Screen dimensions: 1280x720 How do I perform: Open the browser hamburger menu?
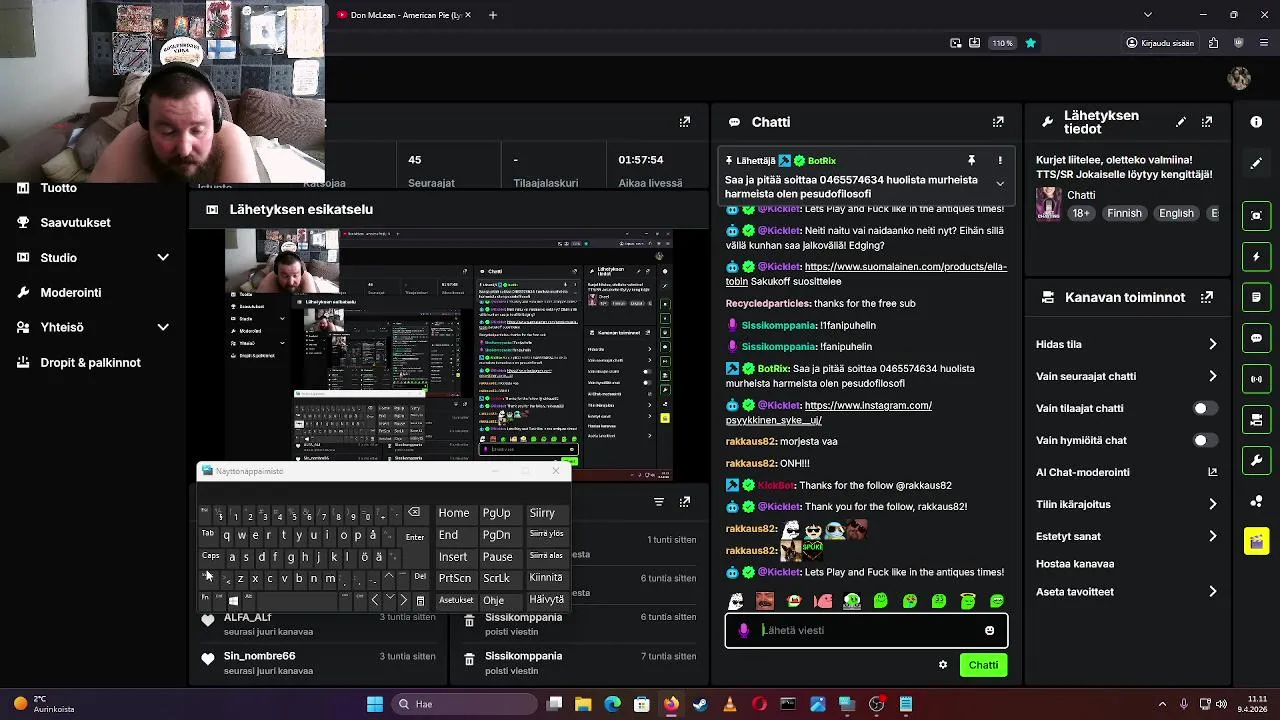point(1265,43)
